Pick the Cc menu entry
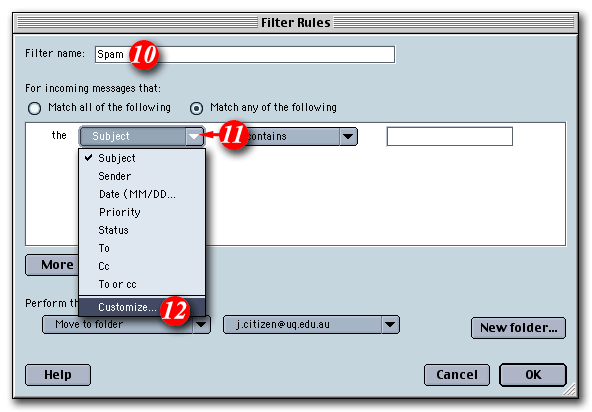 click(x=142, y=266)
